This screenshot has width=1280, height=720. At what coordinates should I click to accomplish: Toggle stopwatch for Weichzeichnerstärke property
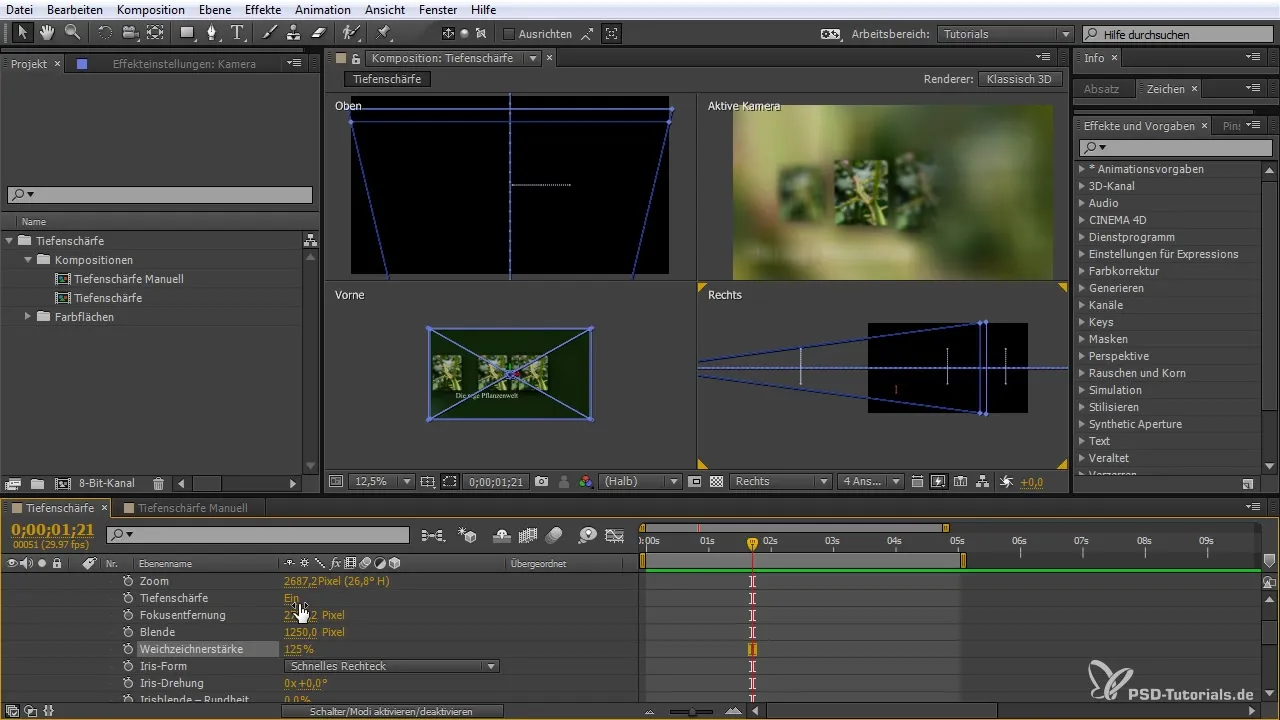click(128, 649)
